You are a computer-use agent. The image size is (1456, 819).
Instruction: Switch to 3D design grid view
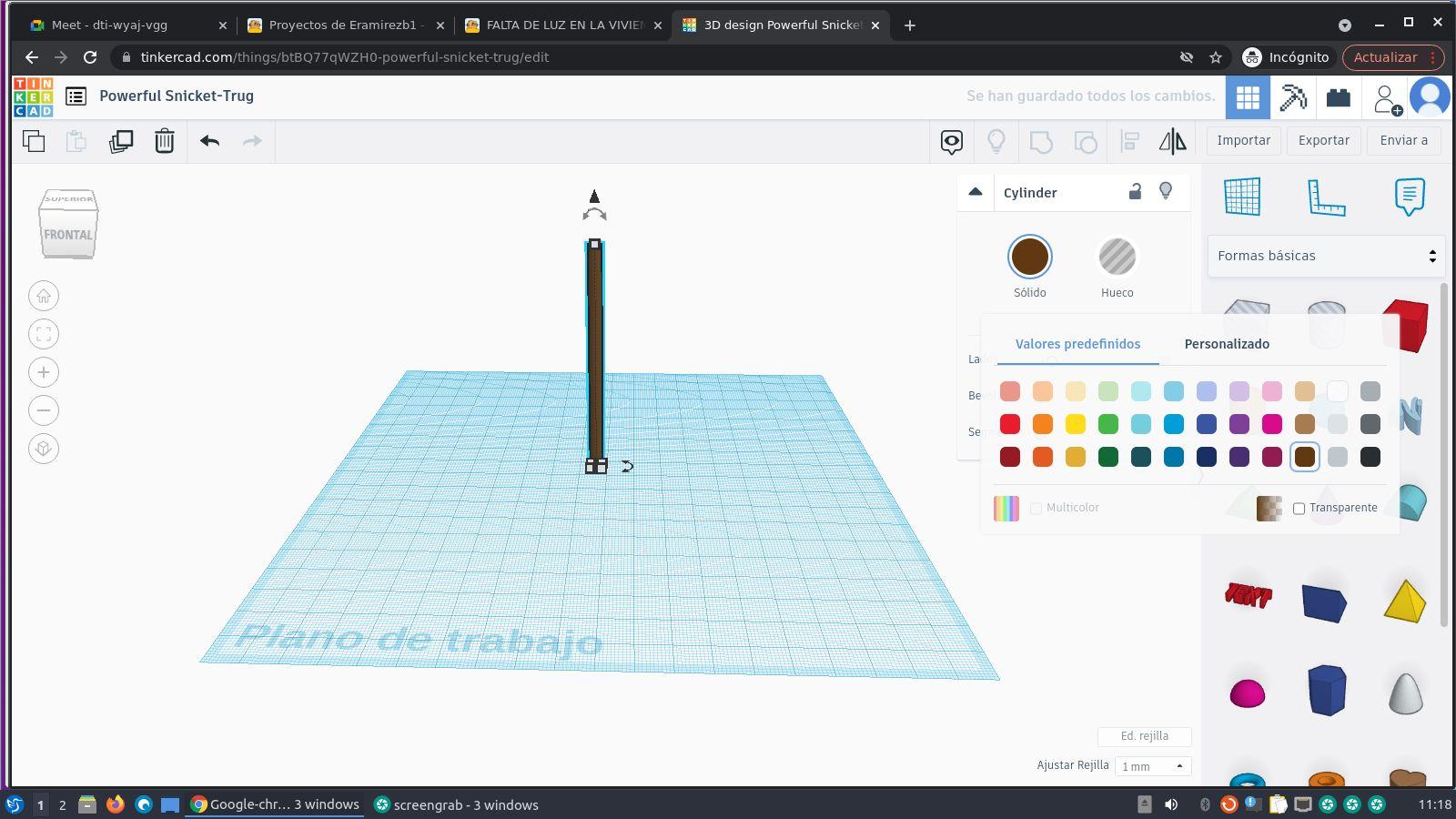click(1248, 97)
